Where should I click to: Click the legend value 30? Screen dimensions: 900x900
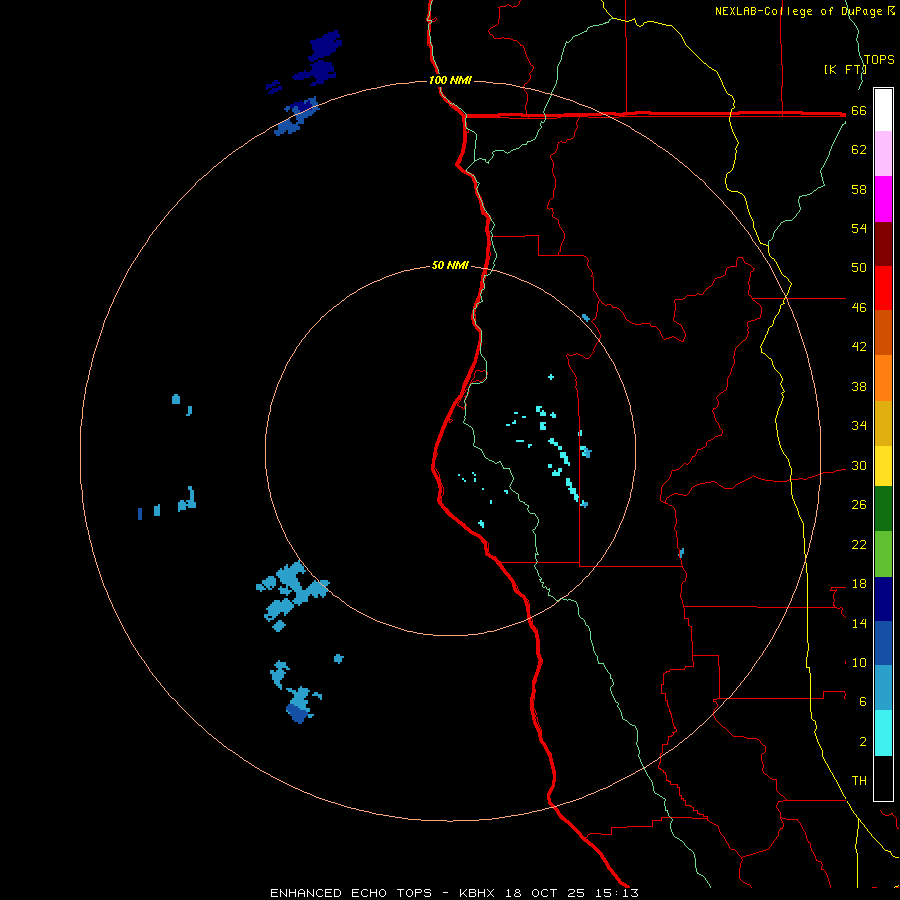click(x=859, y=465)
